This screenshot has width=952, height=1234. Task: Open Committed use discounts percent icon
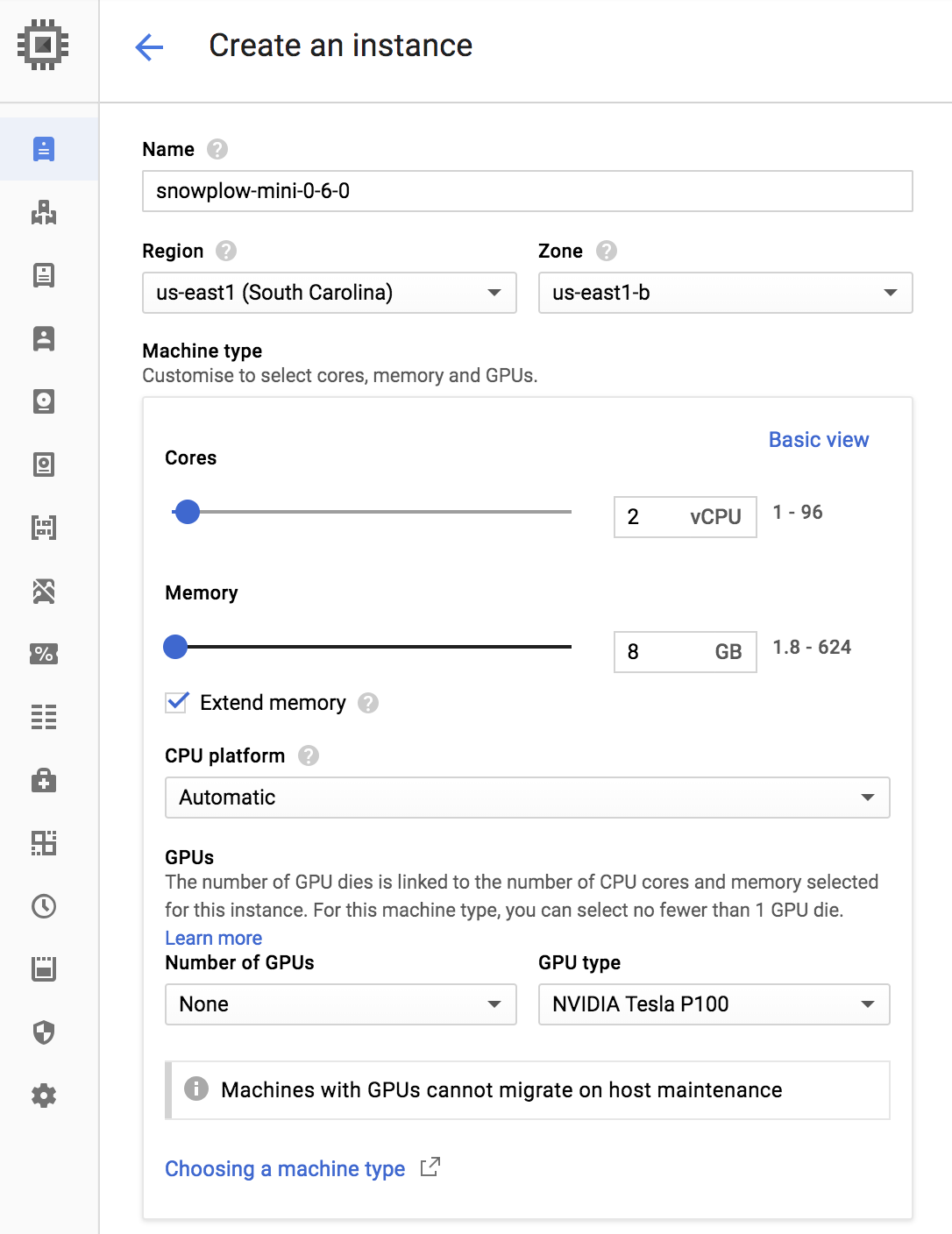pos(44,654)
